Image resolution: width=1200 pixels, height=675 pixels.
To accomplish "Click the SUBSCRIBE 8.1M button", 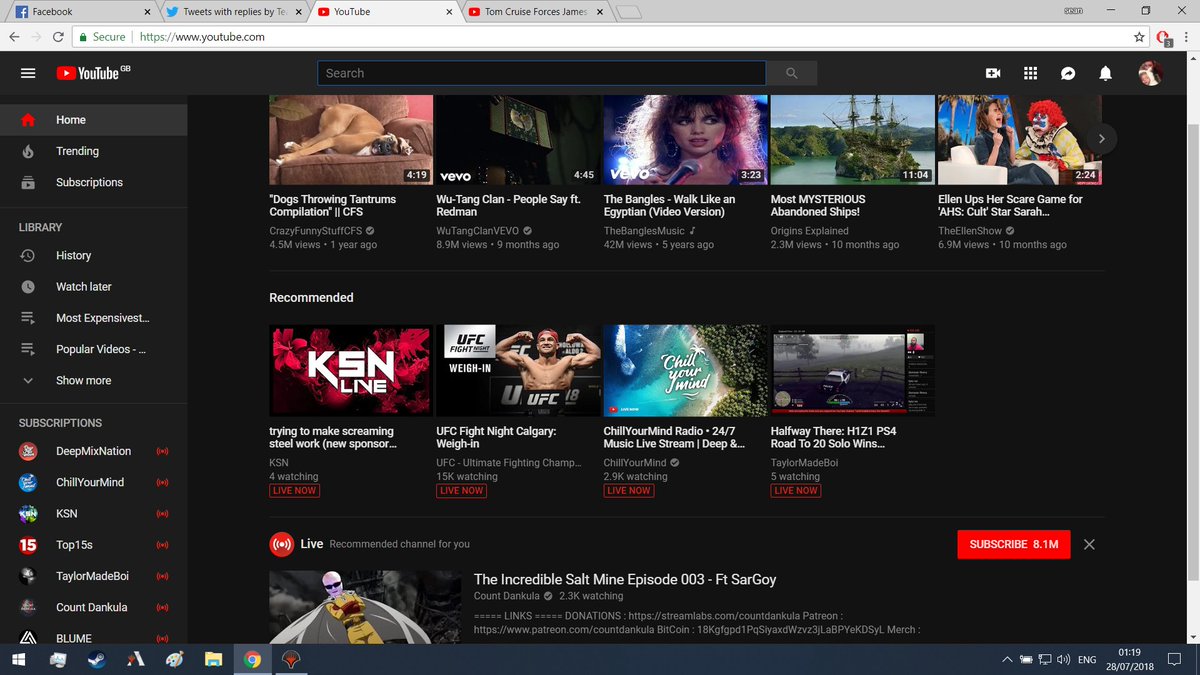I will (1014, 544).
